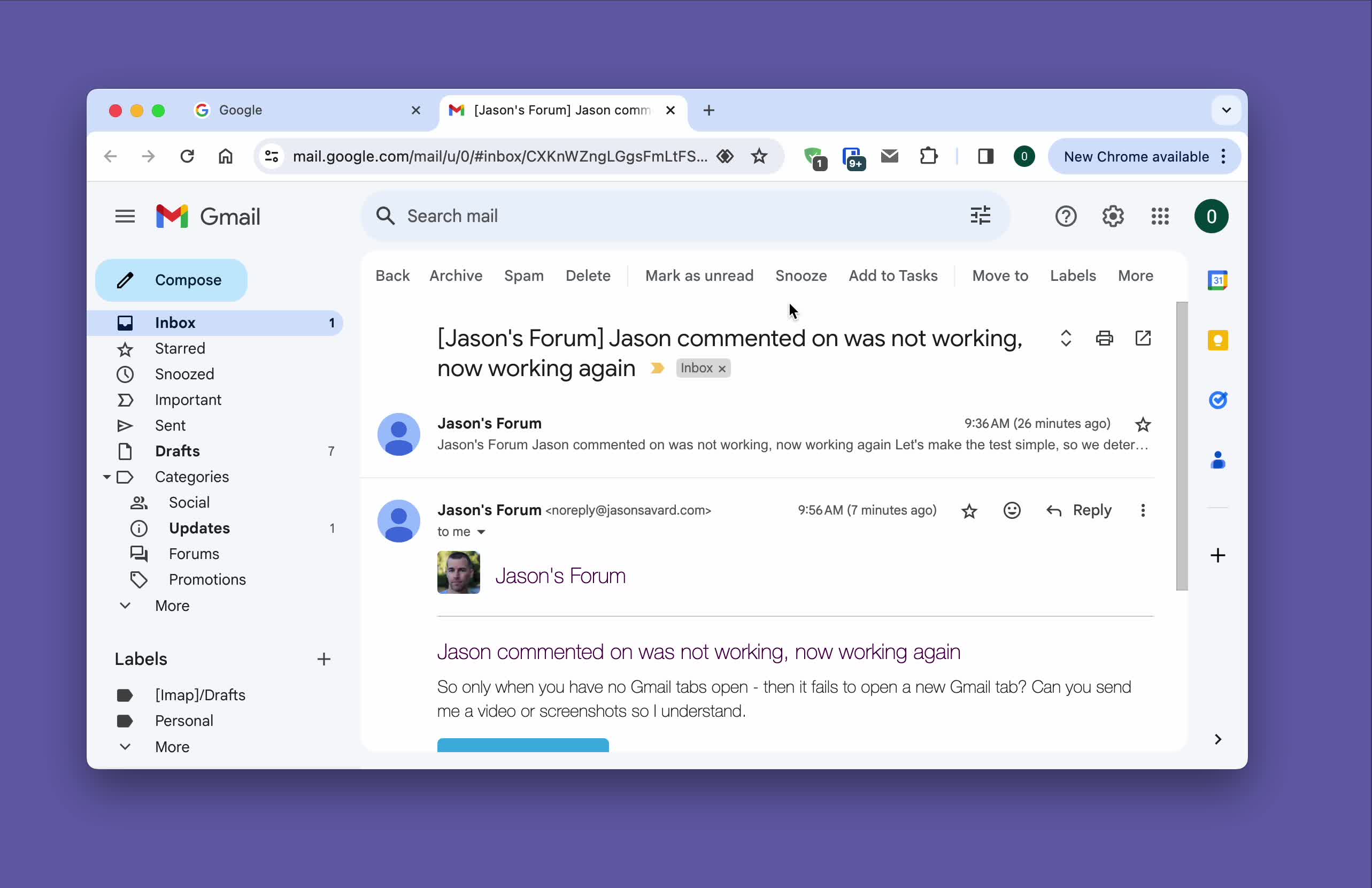Open the Gmail main menu hamburger icon
The image size is (1372, 888).
click(125, 216)
